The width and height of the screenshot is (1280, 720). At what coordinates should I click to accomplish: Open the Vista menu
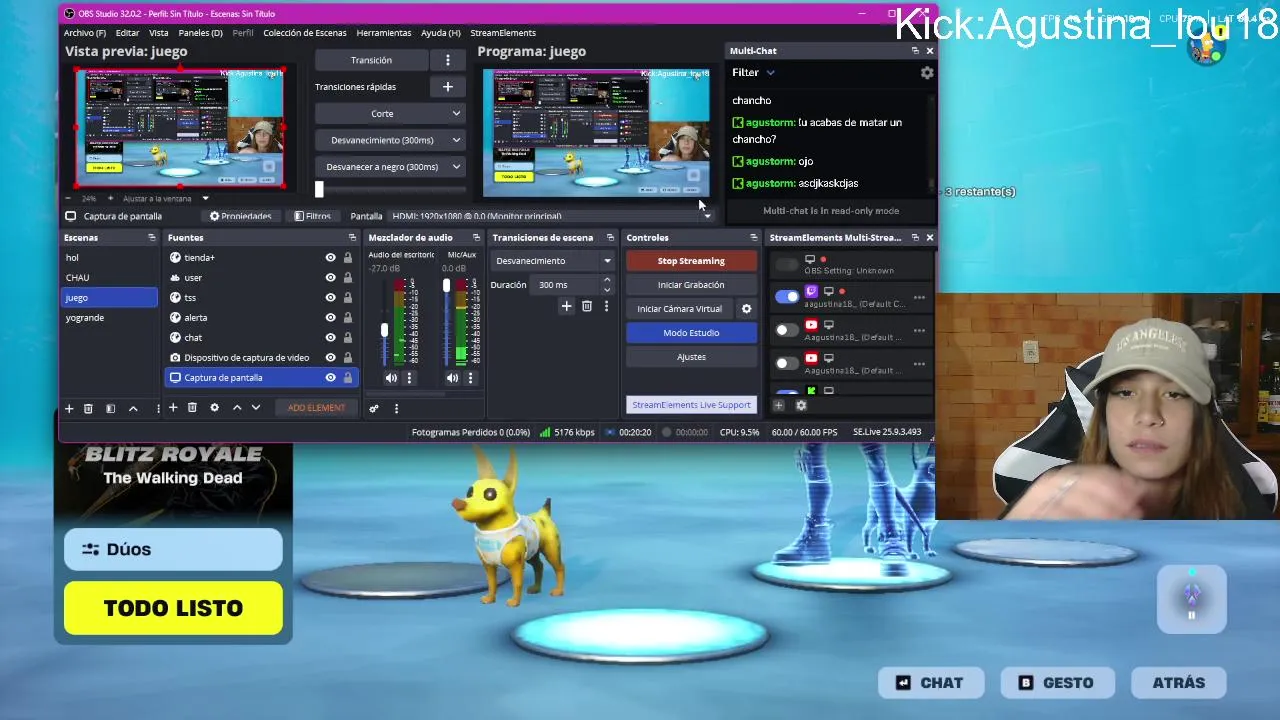point(159,33)
